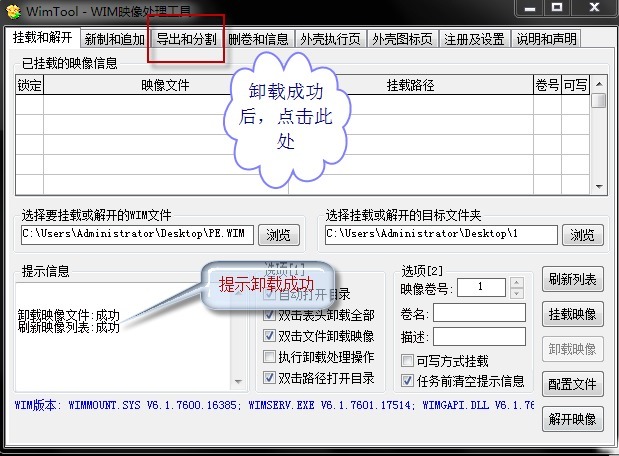This screenshot has width=619, height=456.
Task: Open the 外壳图标页 tab
Action: coord(402,39)
